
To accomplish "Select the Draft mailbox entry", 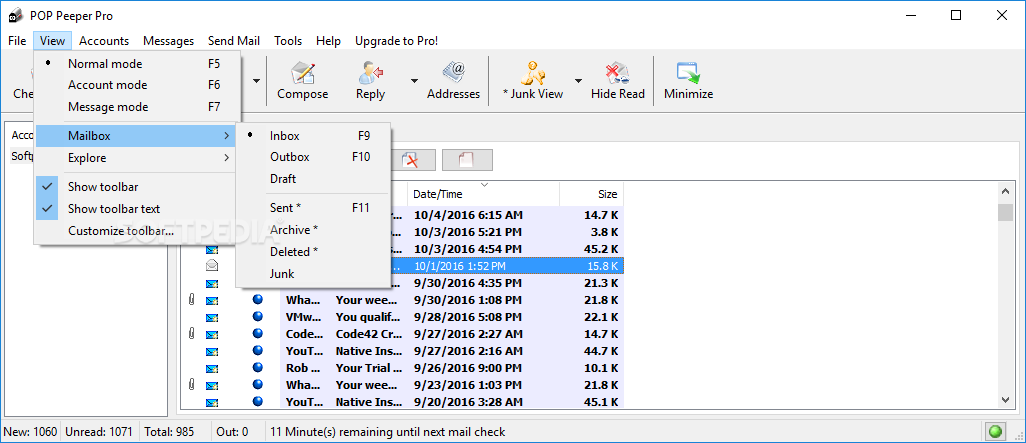I will pyautogui.click(x=313, y=179).
